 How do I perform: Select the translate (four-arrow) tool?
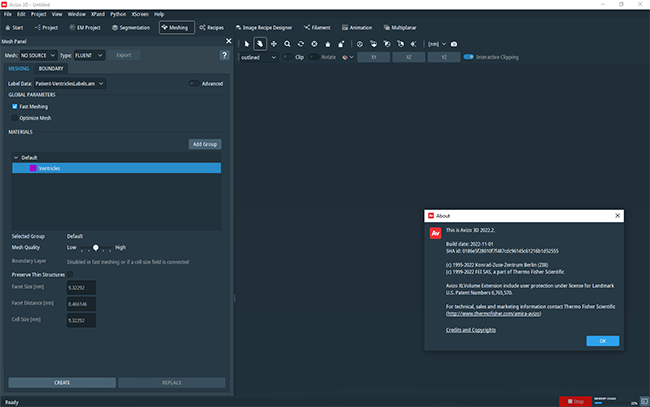coord(274,44)
